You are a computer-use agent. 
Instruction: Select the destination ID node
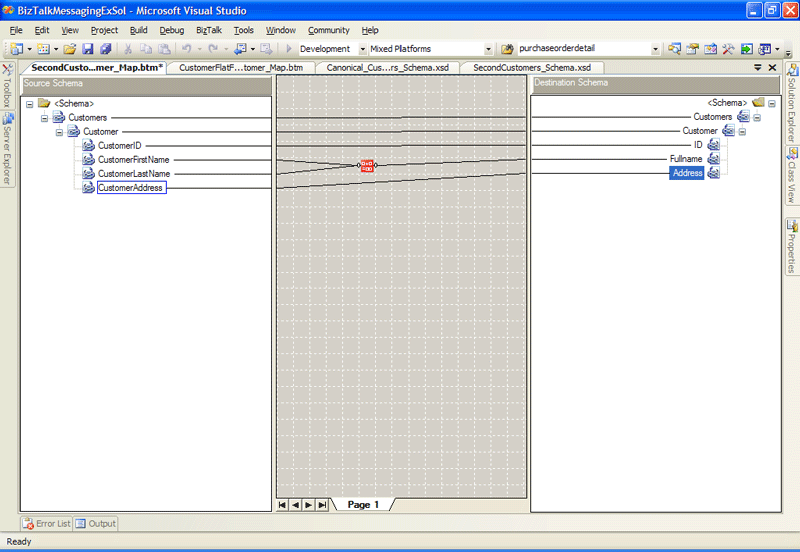[x=697, y=145]
